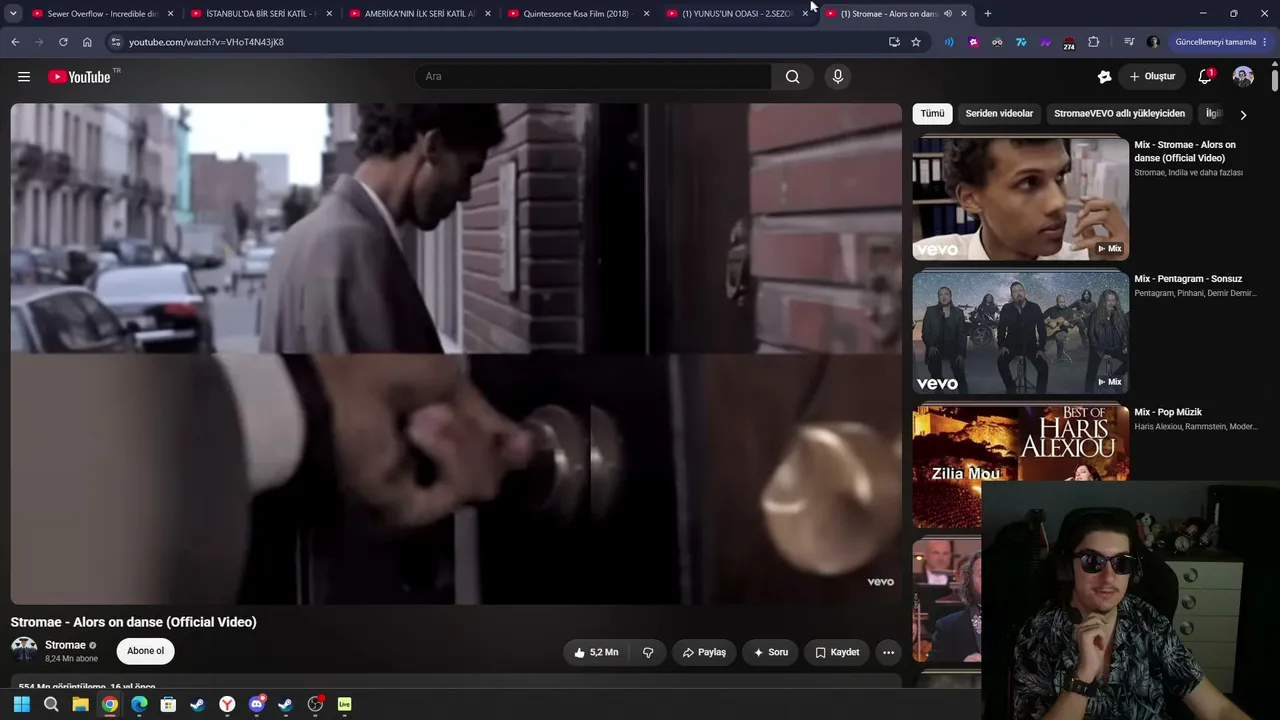Open OBS Studio from the taskbar

tap(315, 704)
